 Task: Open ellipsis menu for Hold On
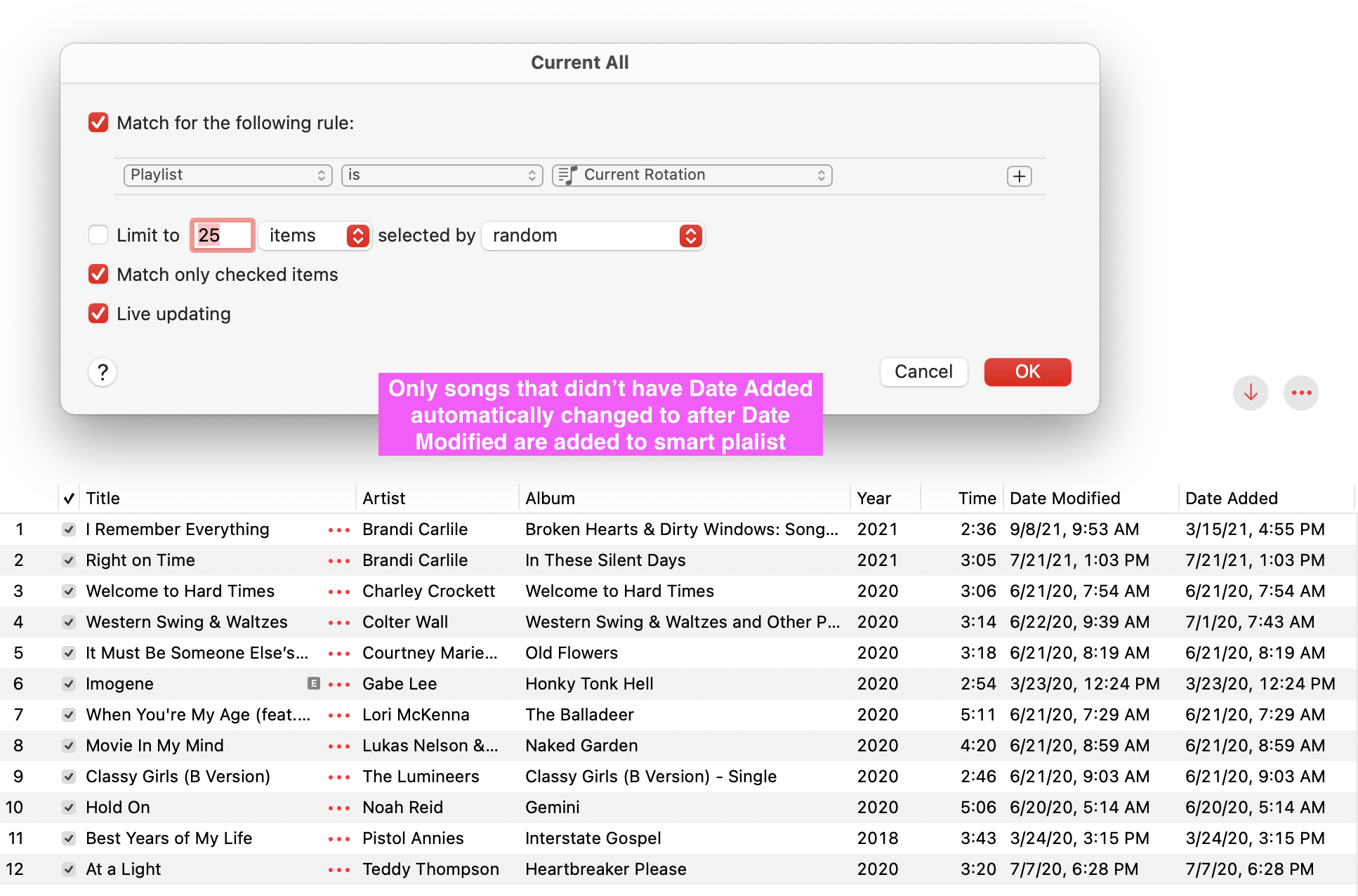click(339, 808)
